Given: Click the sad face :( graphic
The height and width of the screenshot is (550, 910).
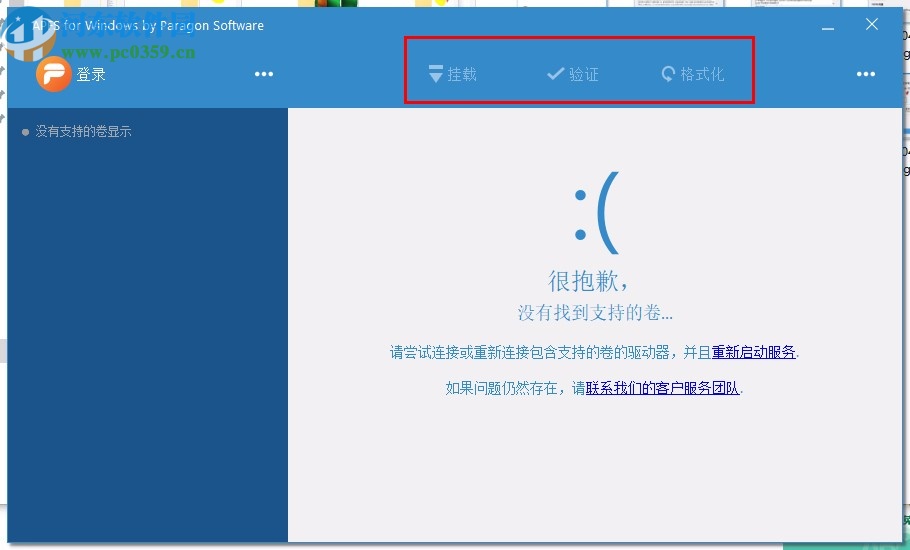Looking at the screenshot, I should coord(596,214).
